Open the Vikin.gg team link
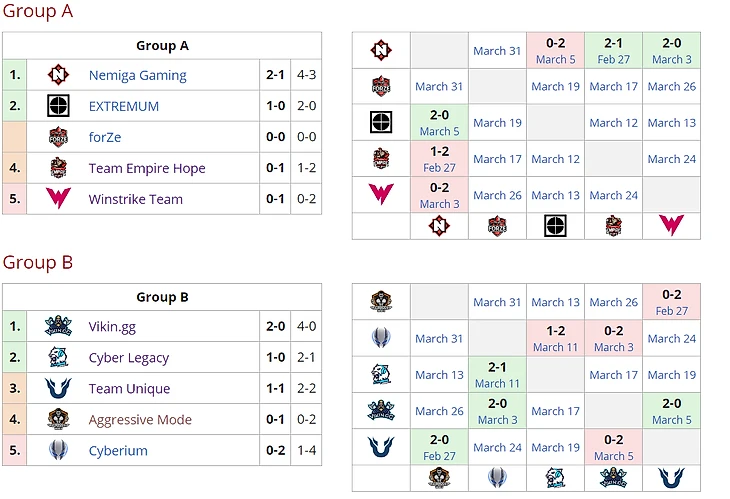Viewport: 730px width, 499px height. pos(111,326)
